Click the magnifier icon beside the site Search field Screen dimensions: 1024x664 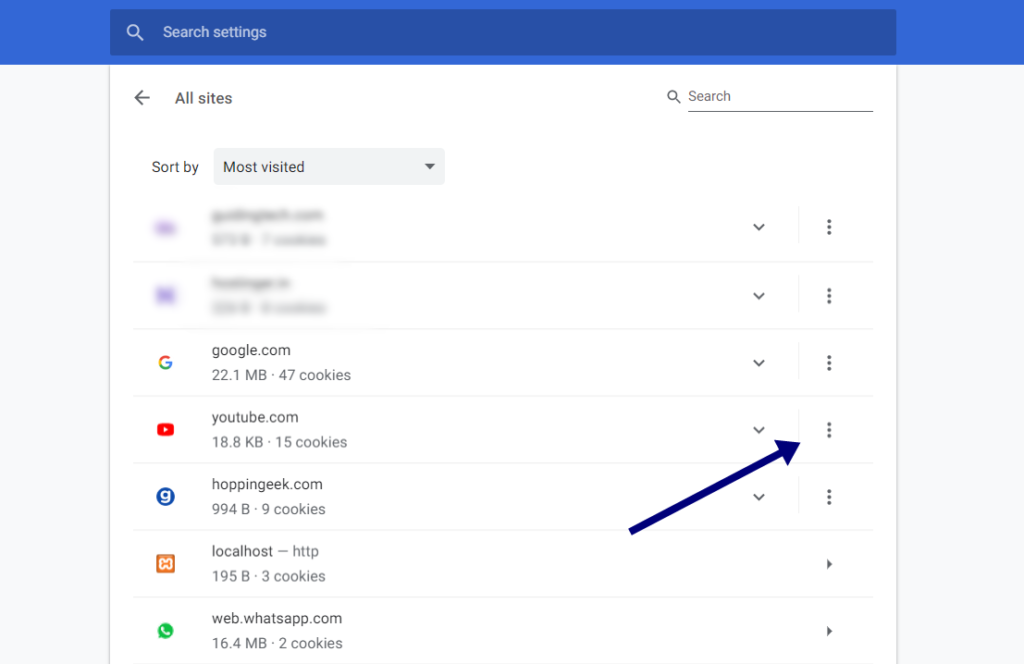[673, 96]
